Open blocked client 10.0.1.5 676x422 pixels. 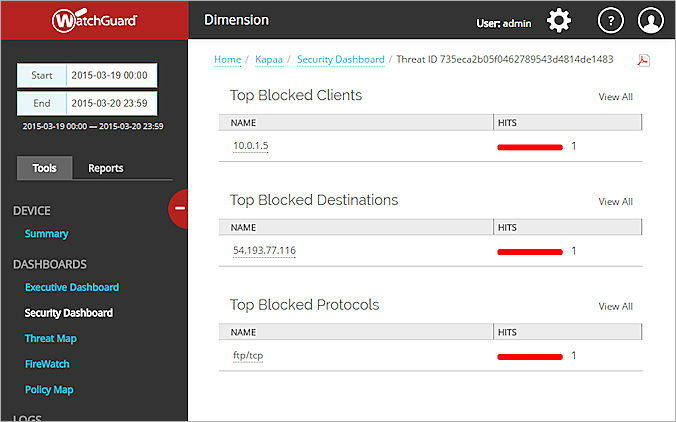pos(251,146)
